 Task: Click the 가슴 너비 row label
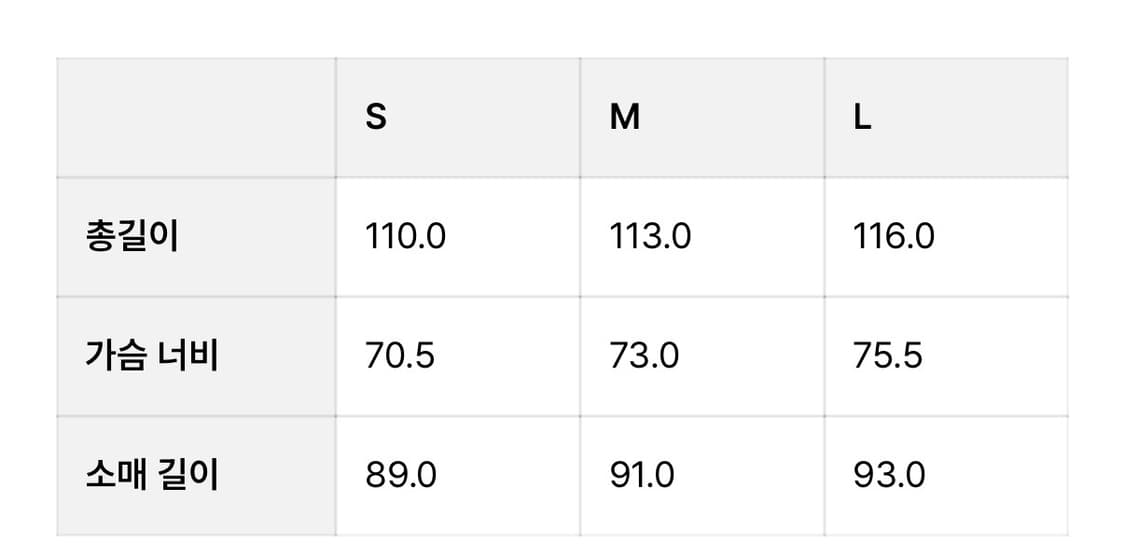(151, 356)
